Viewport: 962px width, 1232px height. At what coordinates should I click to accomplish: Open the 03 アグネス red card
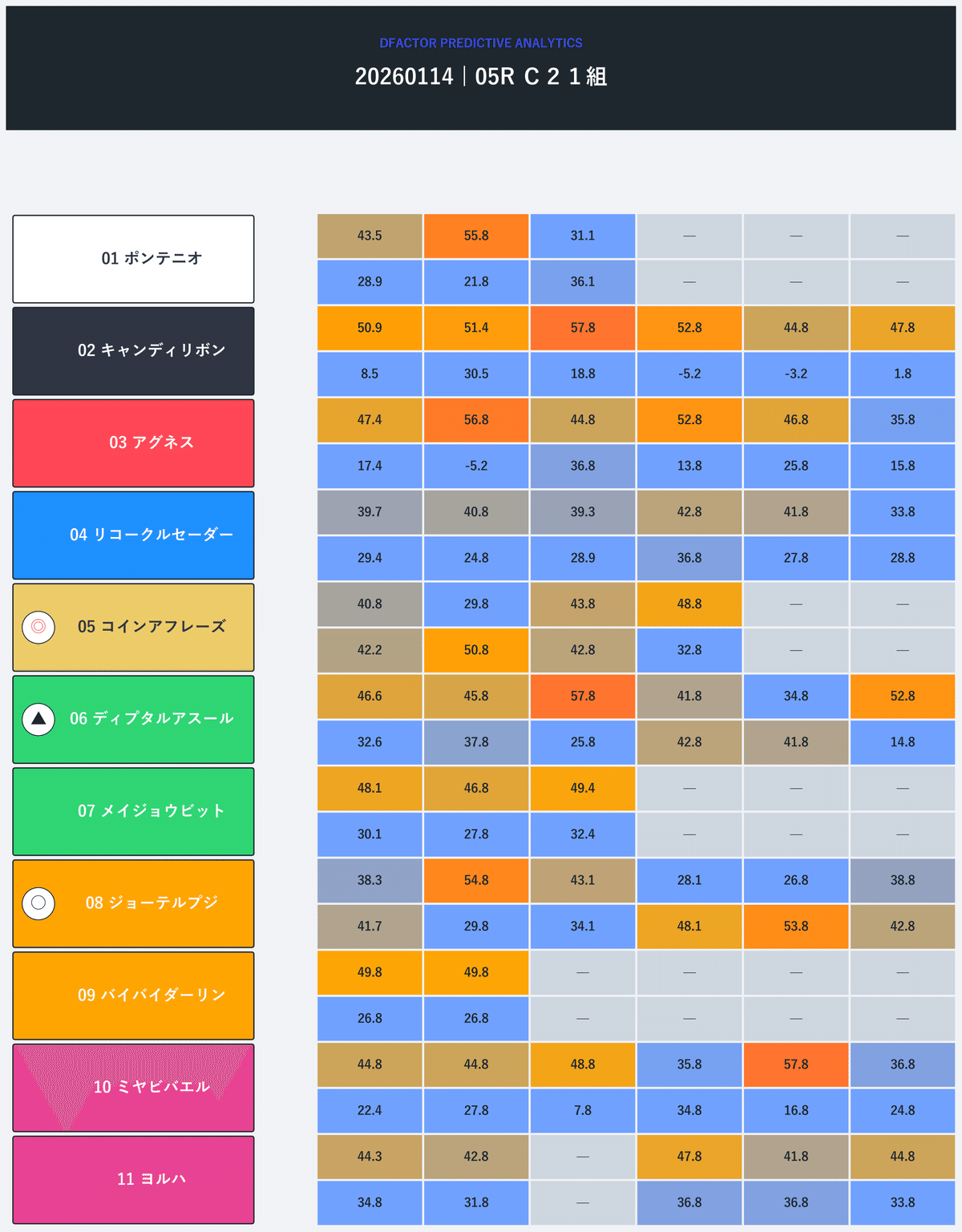133,443
